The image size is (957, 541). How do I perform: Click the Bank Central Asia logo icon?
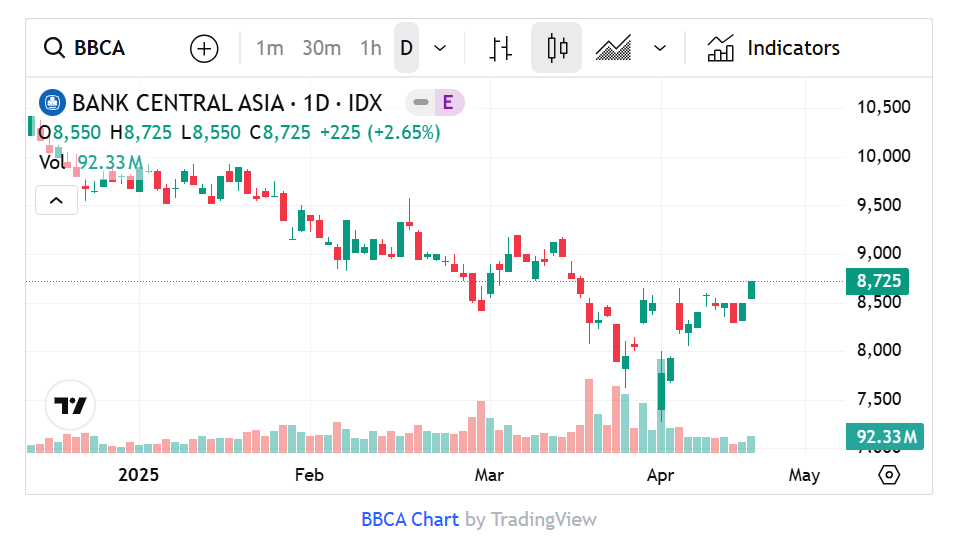(x=52, y=102)
